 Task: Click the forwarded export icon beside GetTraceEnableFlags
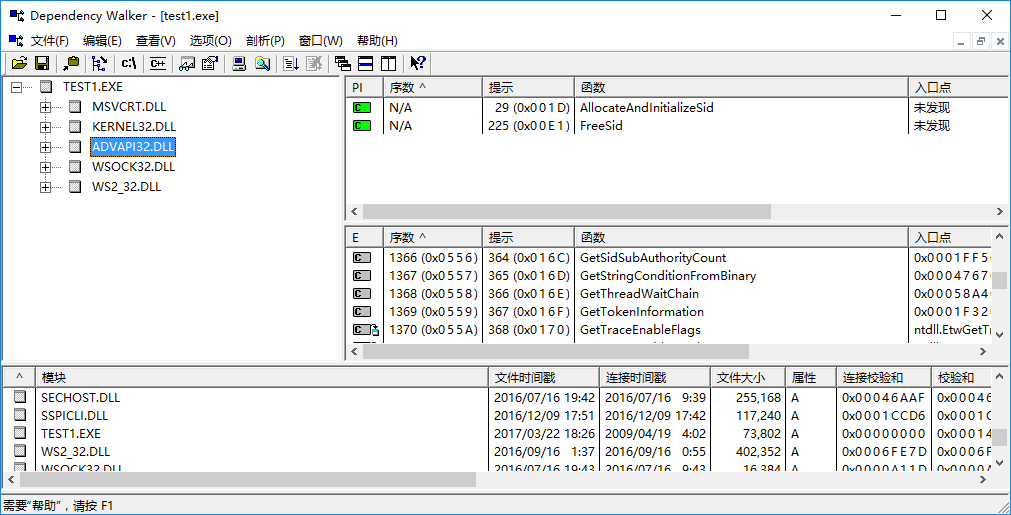point(365,330)
